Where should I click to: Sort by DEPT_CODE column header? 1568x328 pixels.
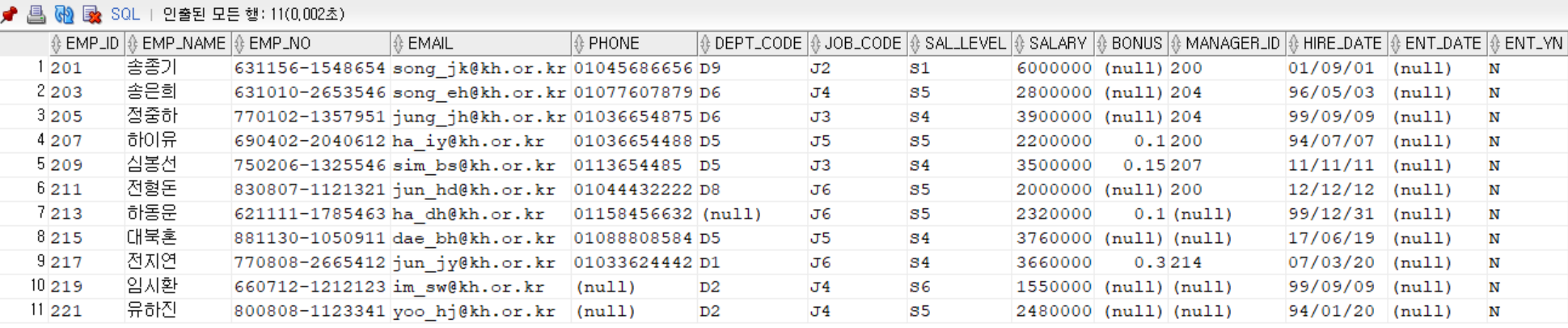752,44
